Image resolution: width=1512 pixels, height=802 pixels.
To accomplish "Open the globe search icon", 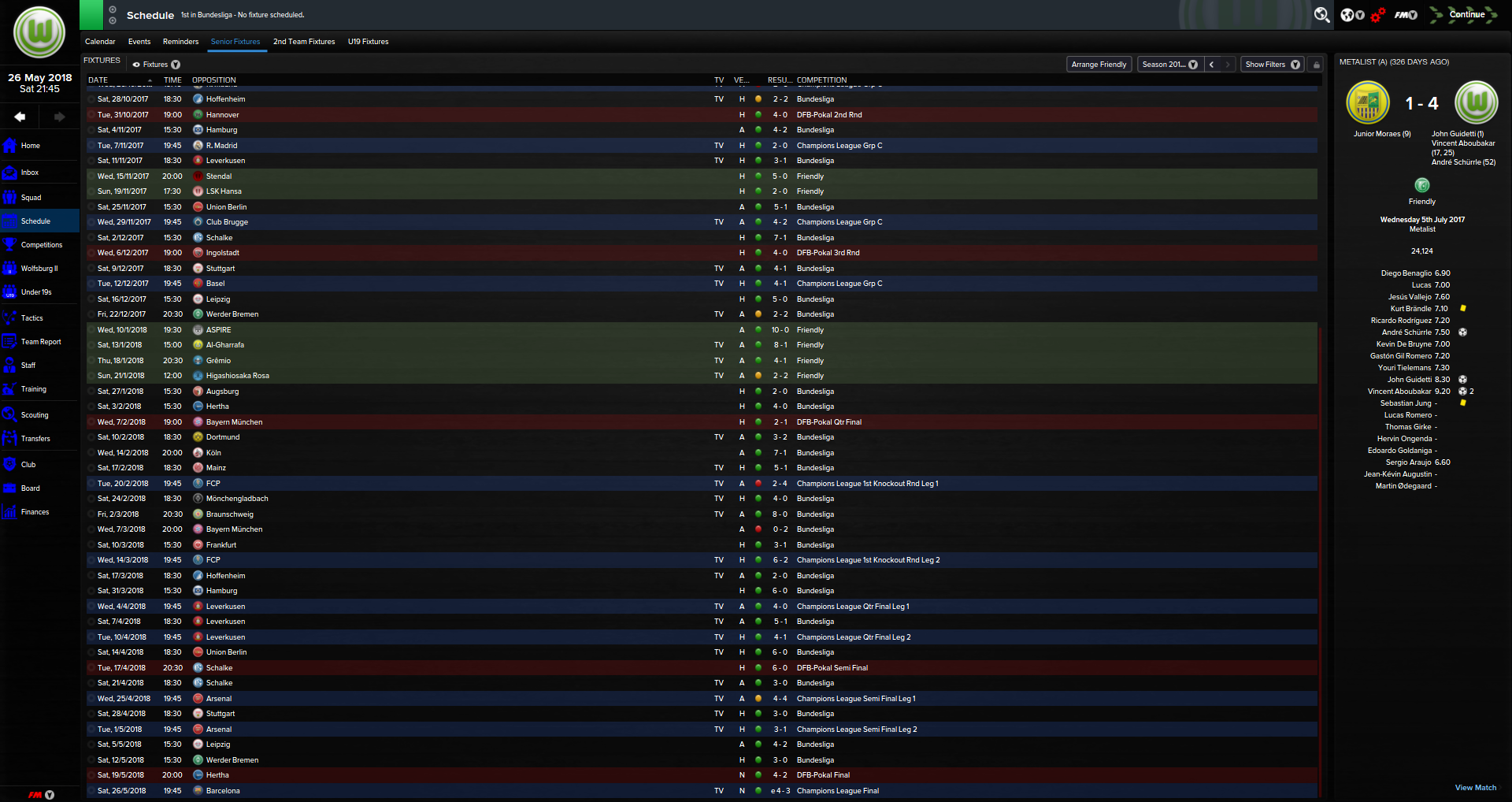I will coord(1322,15).
